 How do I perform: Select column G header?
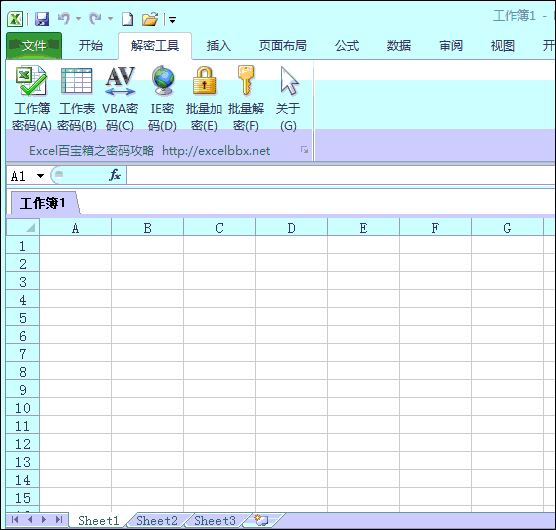pyautogui.click(x=507, y=228)
